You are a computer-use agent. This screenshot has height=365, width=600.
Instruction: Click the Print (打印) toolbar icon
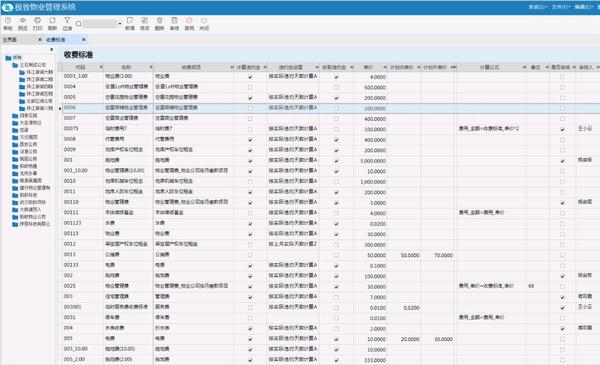(x=38, y=21)
